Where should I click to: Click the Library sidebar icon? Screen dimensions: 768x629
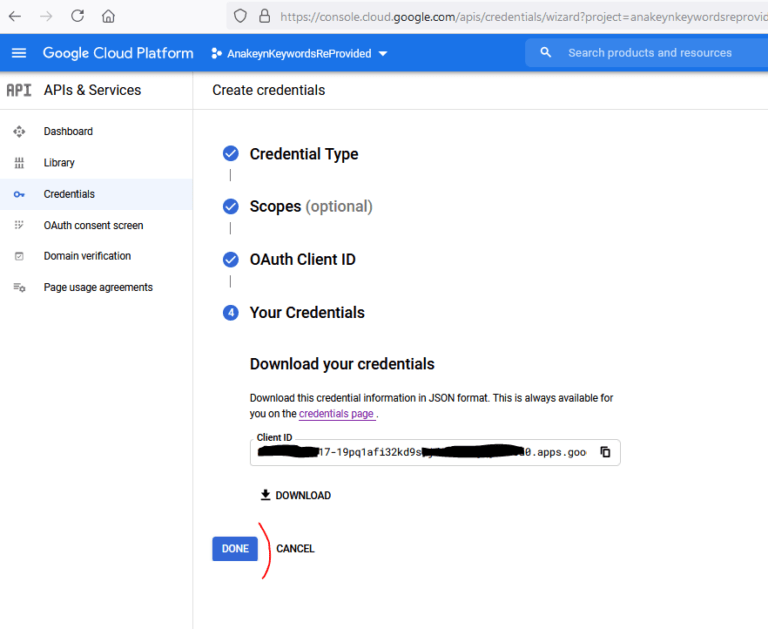19,163
